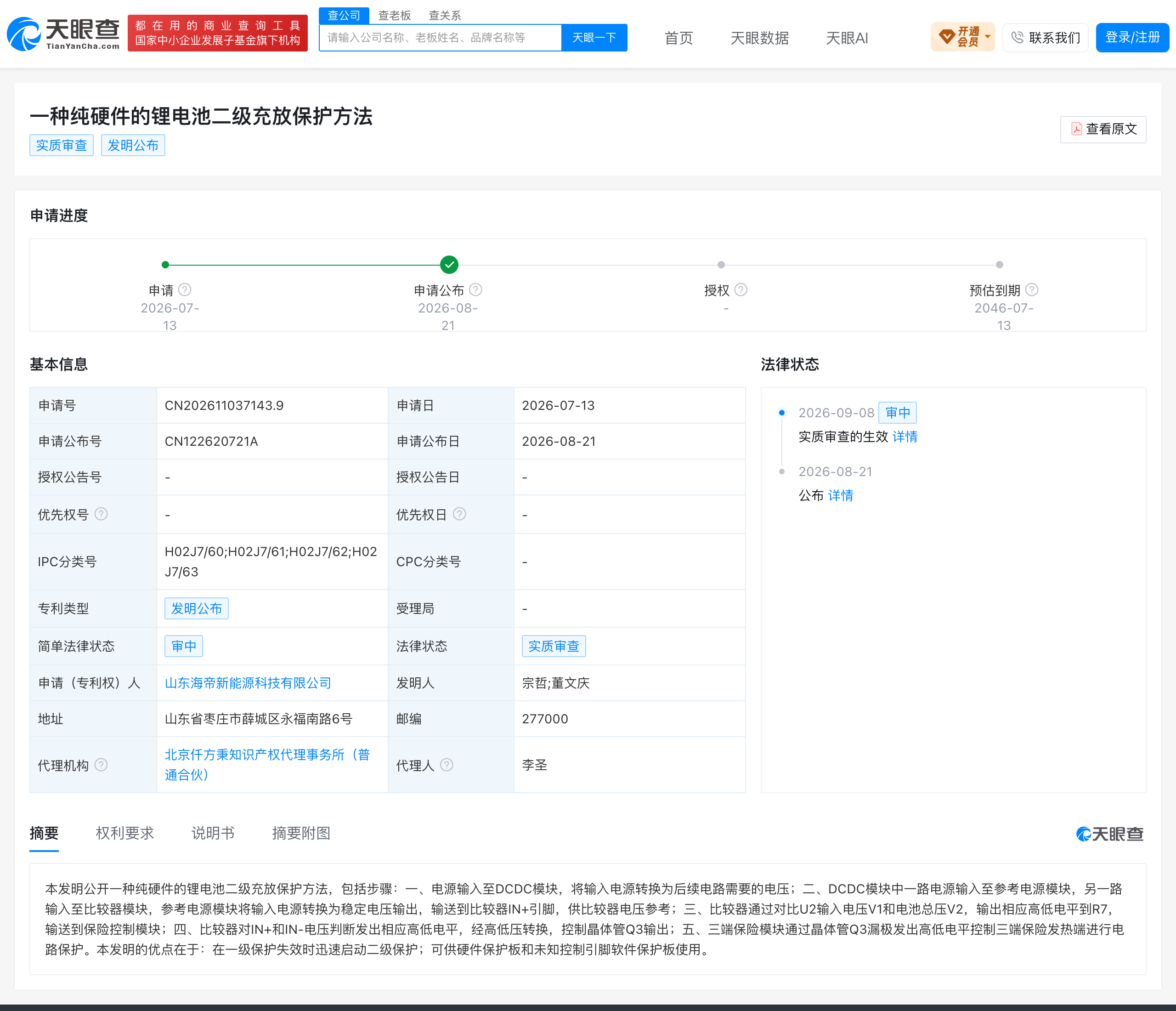Click the 预估到期 timeline dot
The height and width of the screenshot is (1011, 1176).
click(x=1000, y=265)
